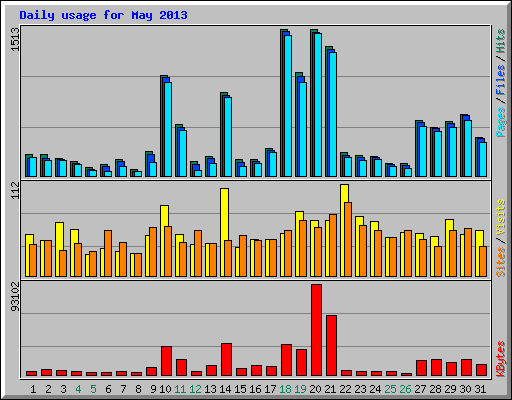
Task: Click day label 14 on the axis
Action: click(x=225, y=389)
